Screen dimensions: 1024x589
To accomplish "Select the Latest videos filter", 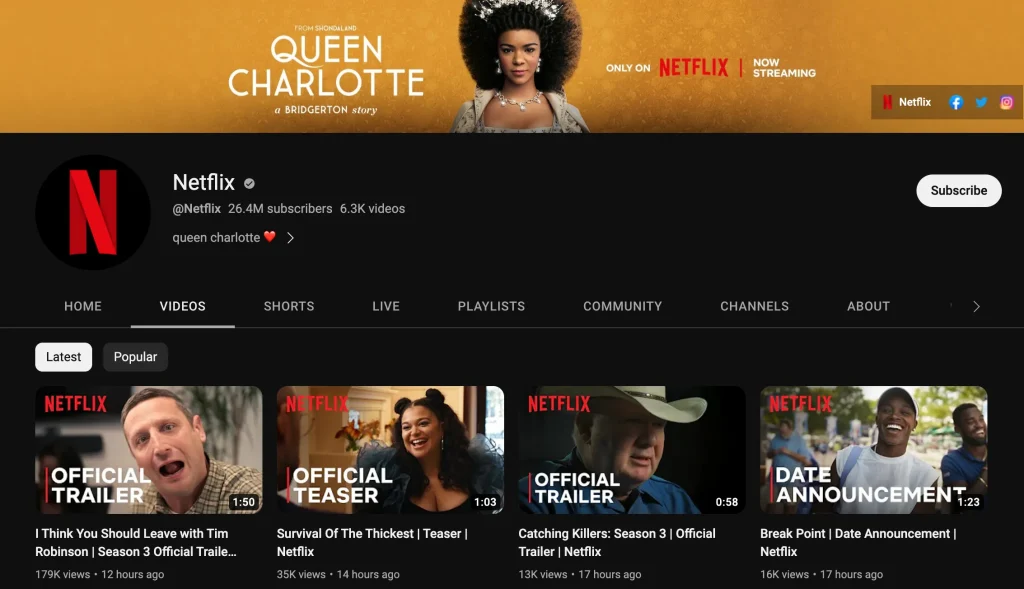I will pyautogui.click(x=63, y=356).
